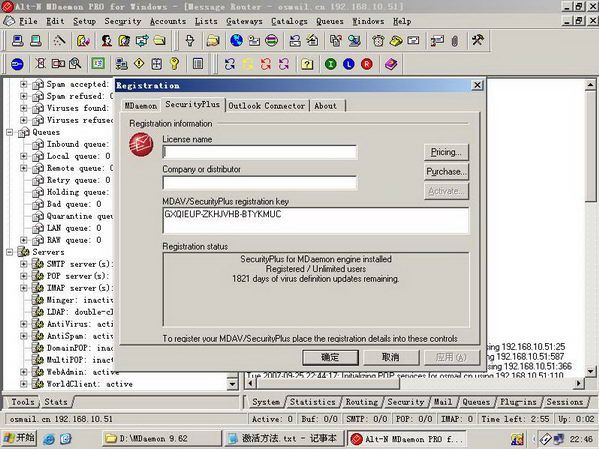The height and width of the screenshot is (449, 599).
Task: Click the MDAV/SecurityPlus registration key field
Action: [316, 220]
